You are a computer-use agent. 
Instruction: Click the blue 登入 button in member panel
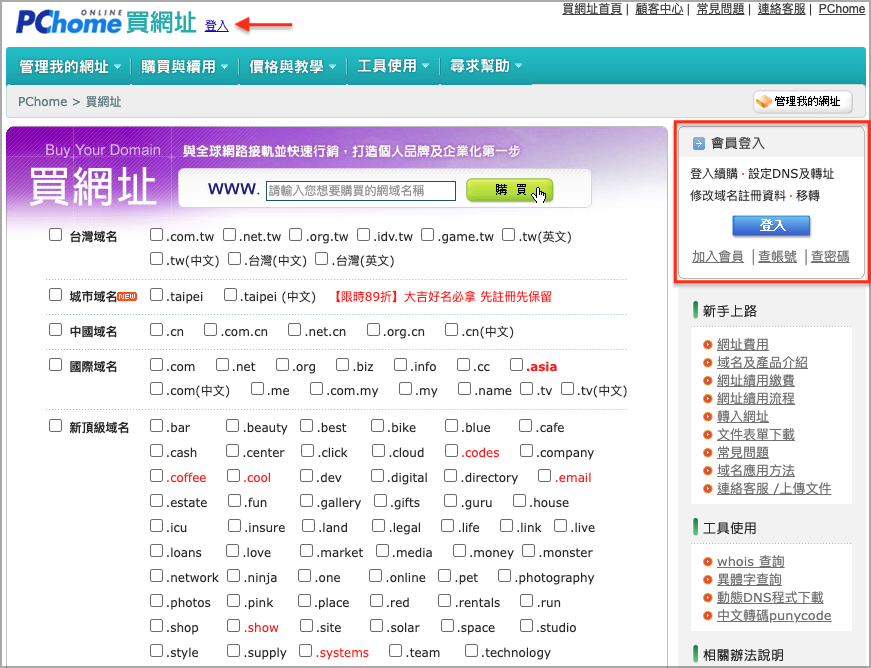(x=771, y=225)
